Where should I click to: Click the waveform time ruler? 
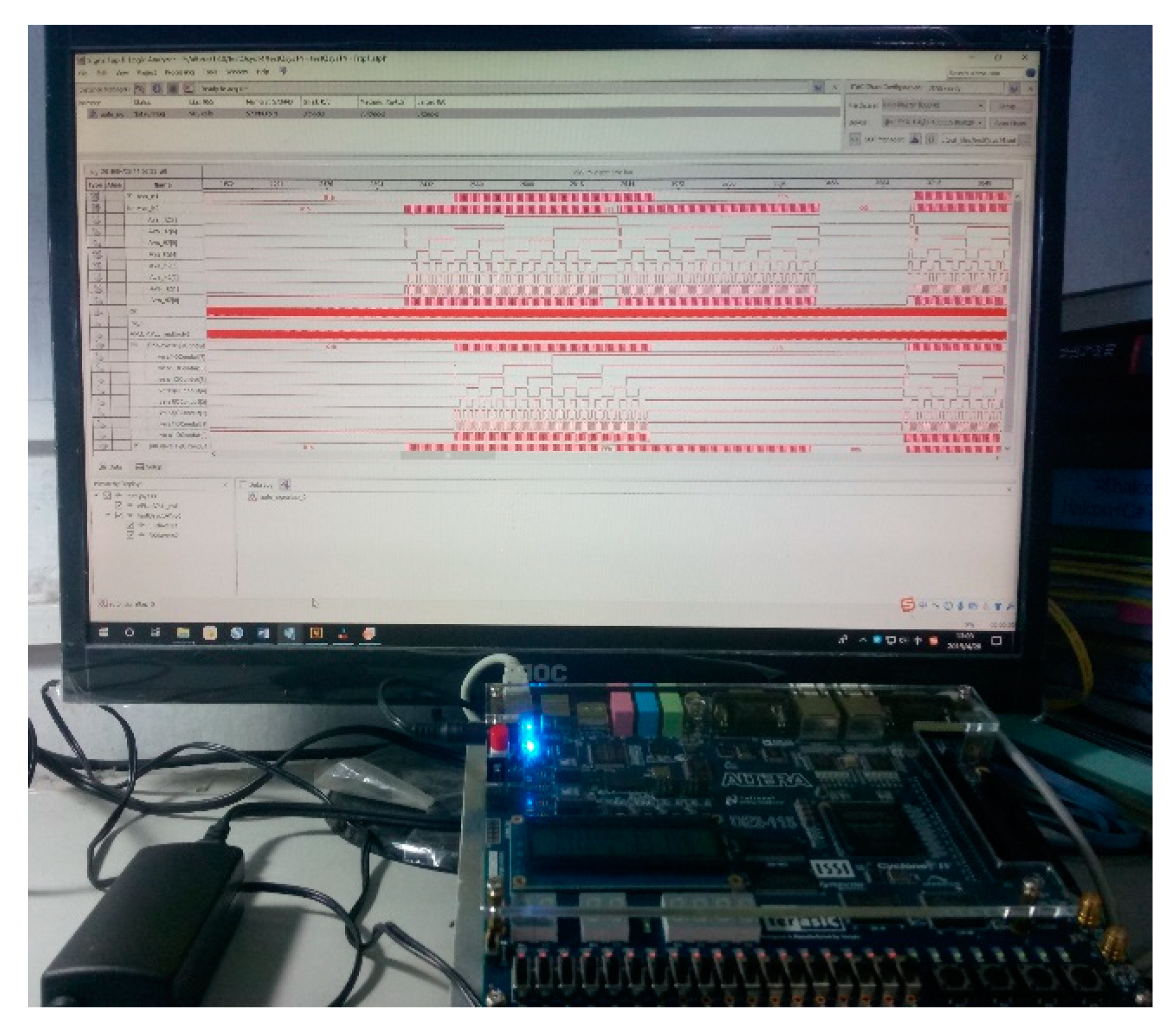(x=608, y=184)
